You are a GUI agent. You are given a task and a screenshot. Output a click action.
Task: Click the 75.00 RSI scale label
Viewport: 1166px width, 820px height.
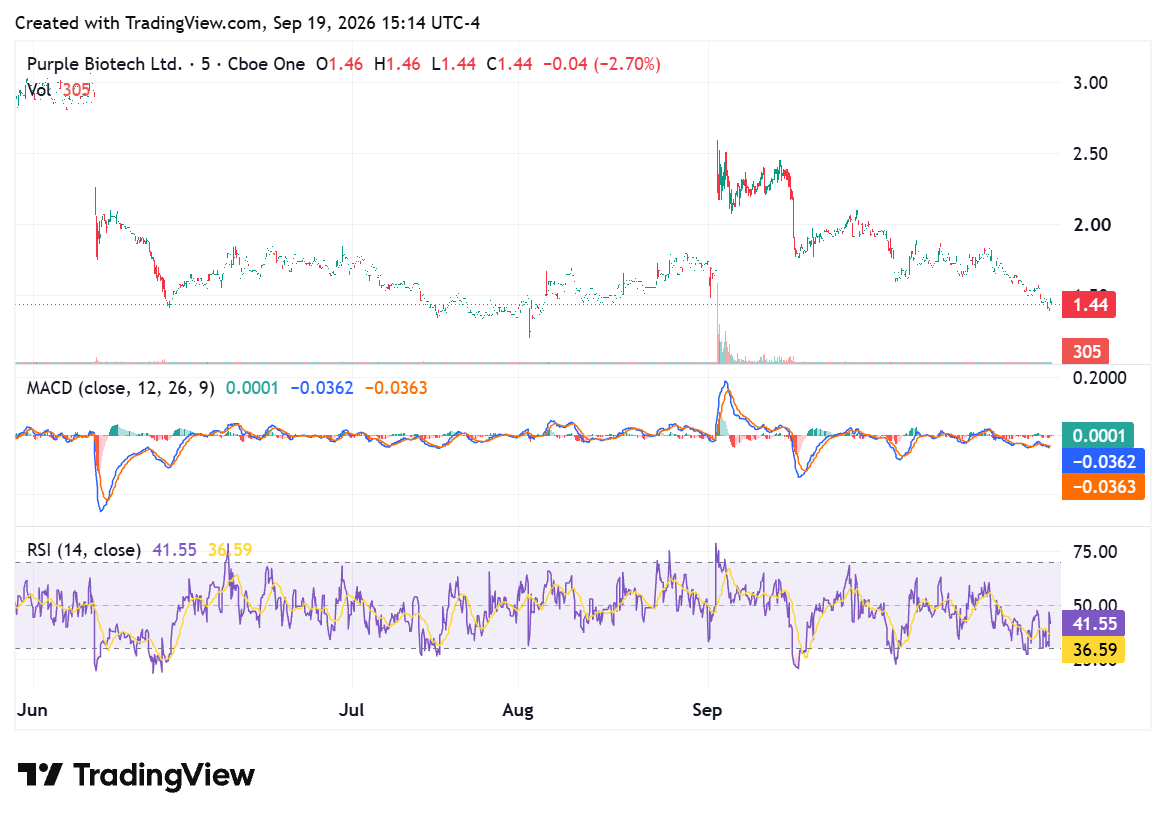click(1095, 552)
